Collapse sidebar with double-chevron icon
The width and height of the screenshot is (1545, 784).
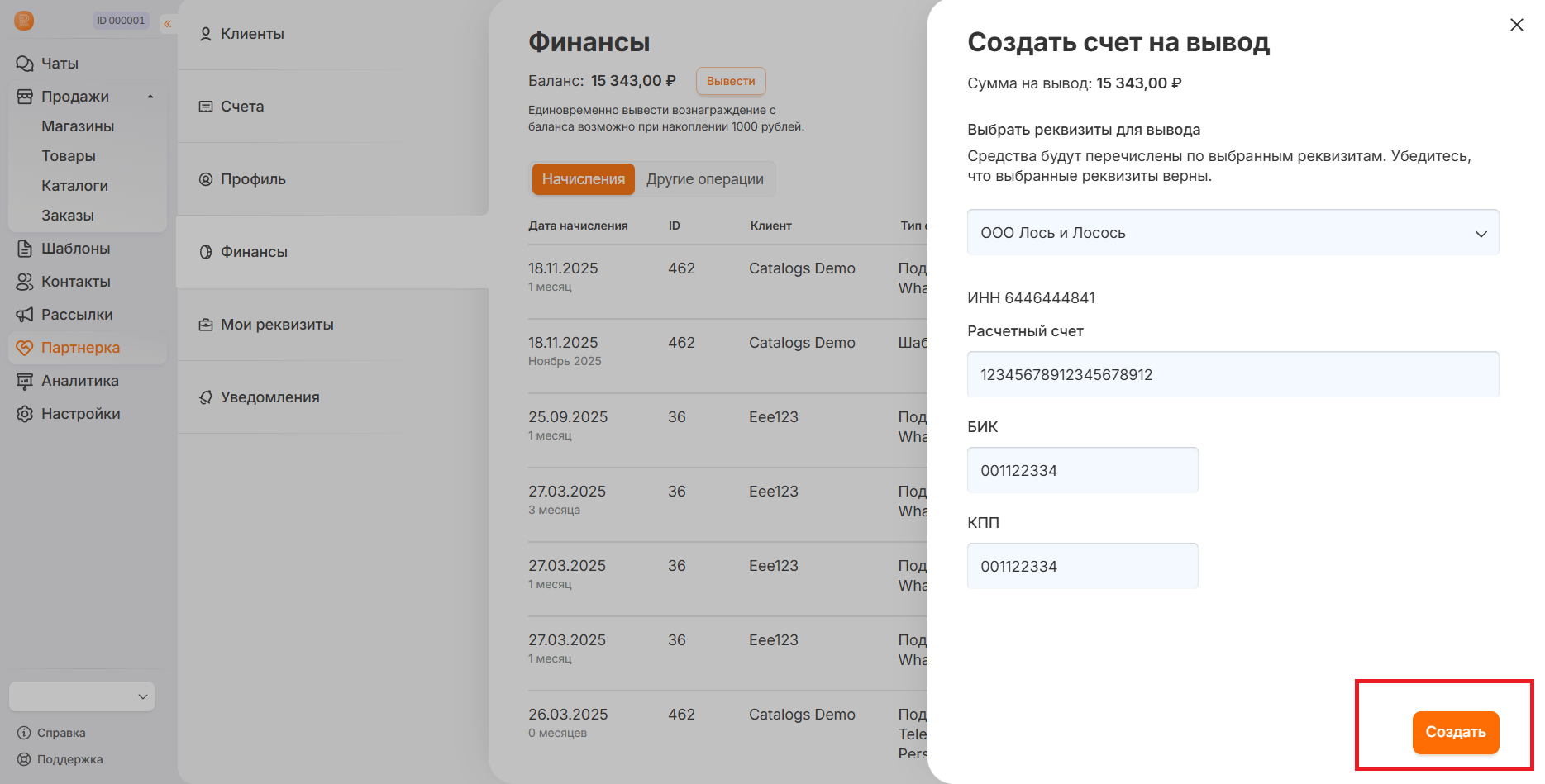coord(167,24)
